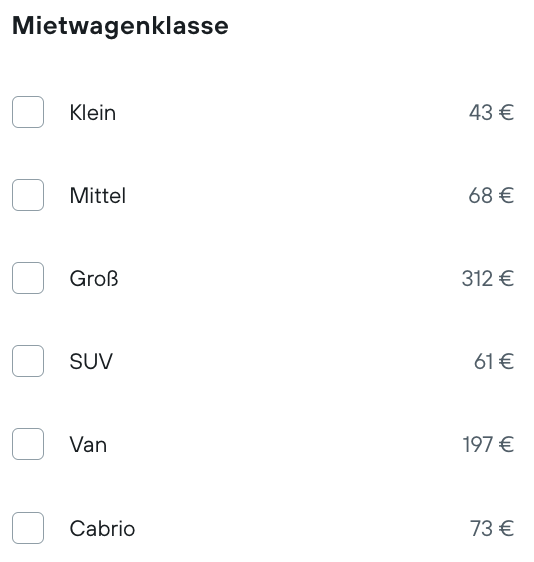The image size is (534, 562).
Task: Click the SUV label text
Action: [91, 362]
